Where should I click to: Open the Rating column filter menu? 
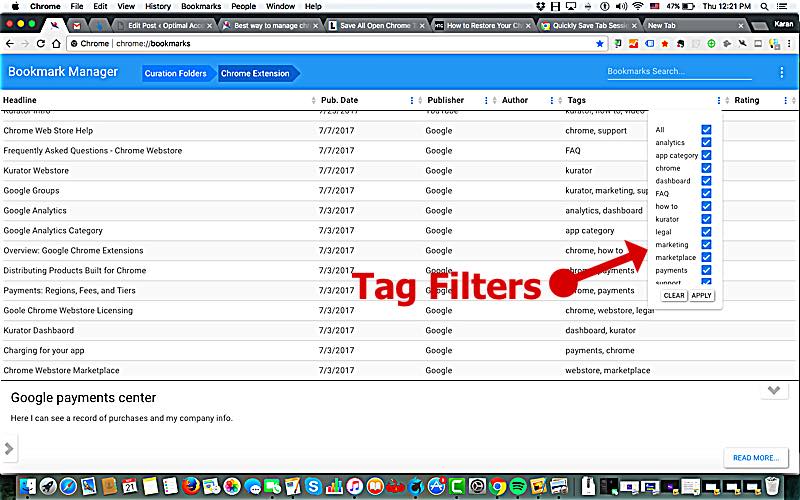785,101
